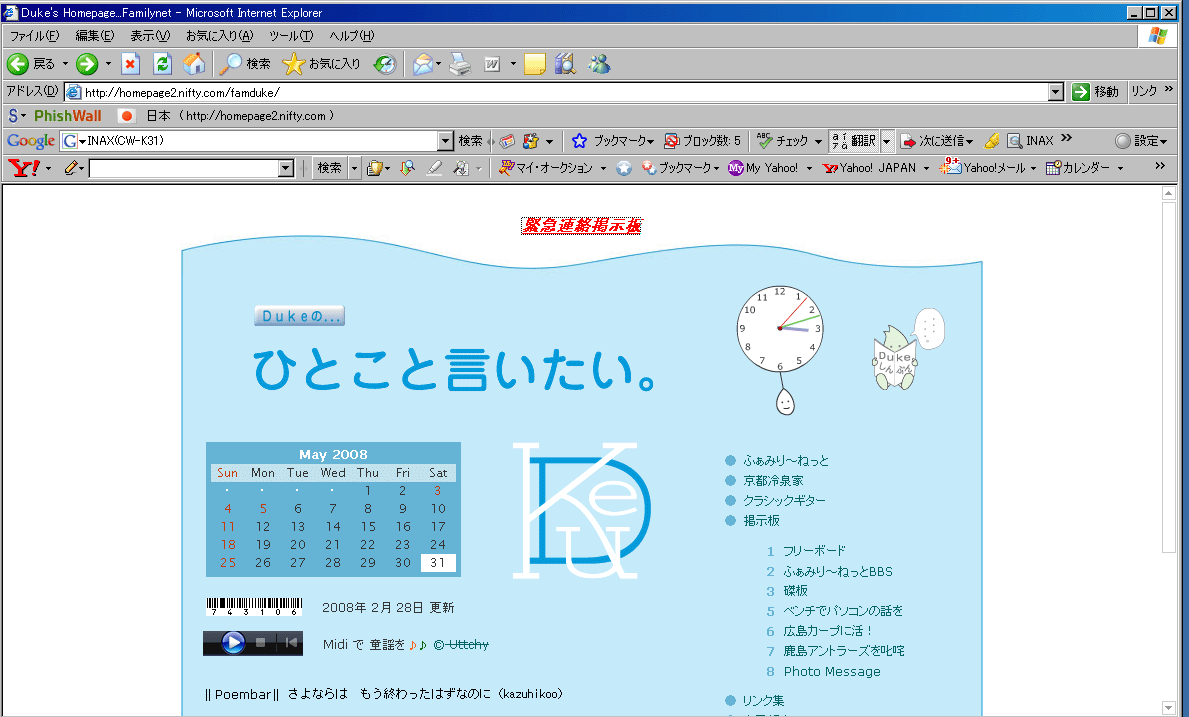Open the ヘルプ(H) menu
Image resolution: width=1189 pixels, height=717 pixels.
(351, 36)
